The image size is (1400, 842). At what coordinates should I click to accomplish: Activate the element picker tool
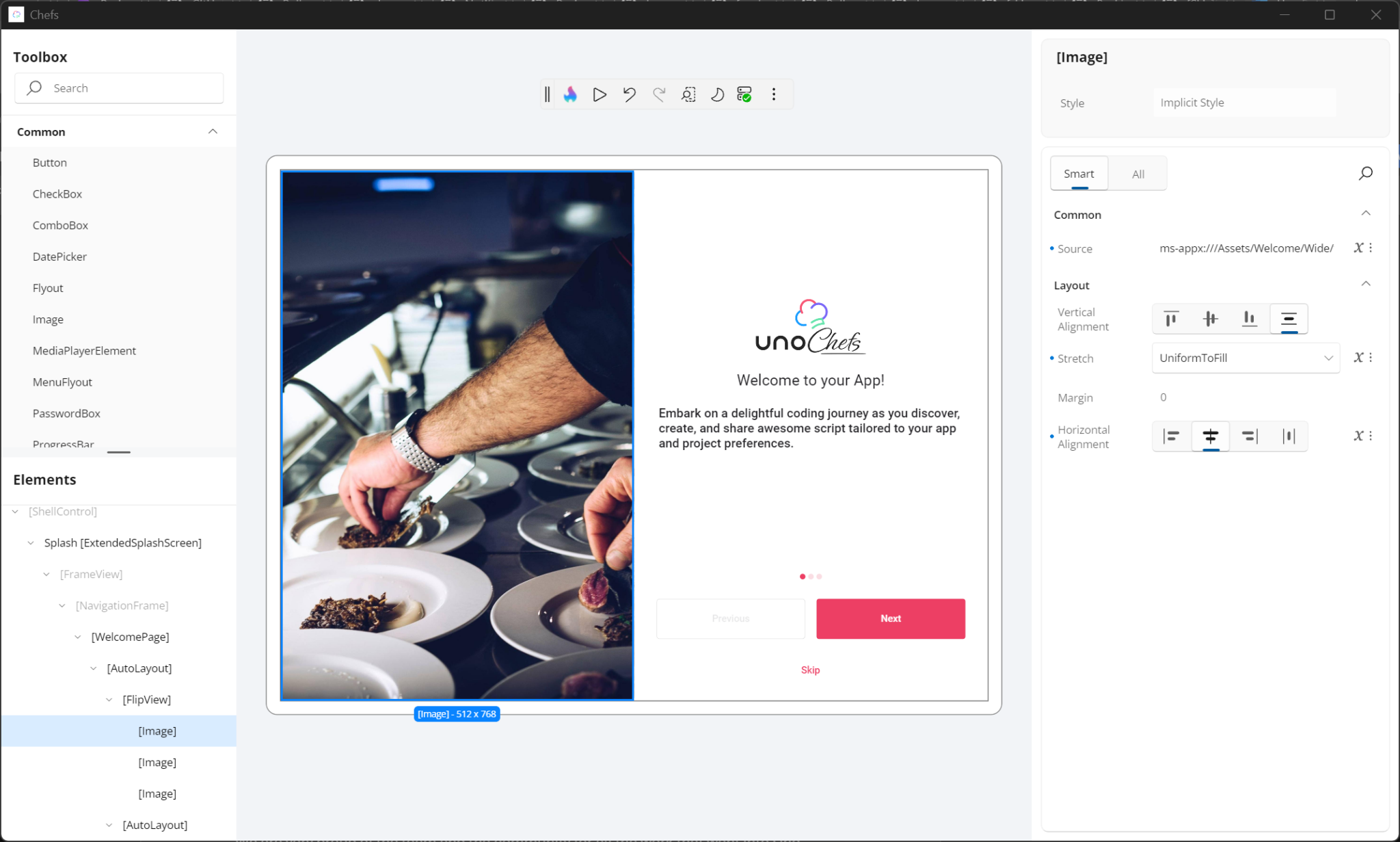[688, 94]
